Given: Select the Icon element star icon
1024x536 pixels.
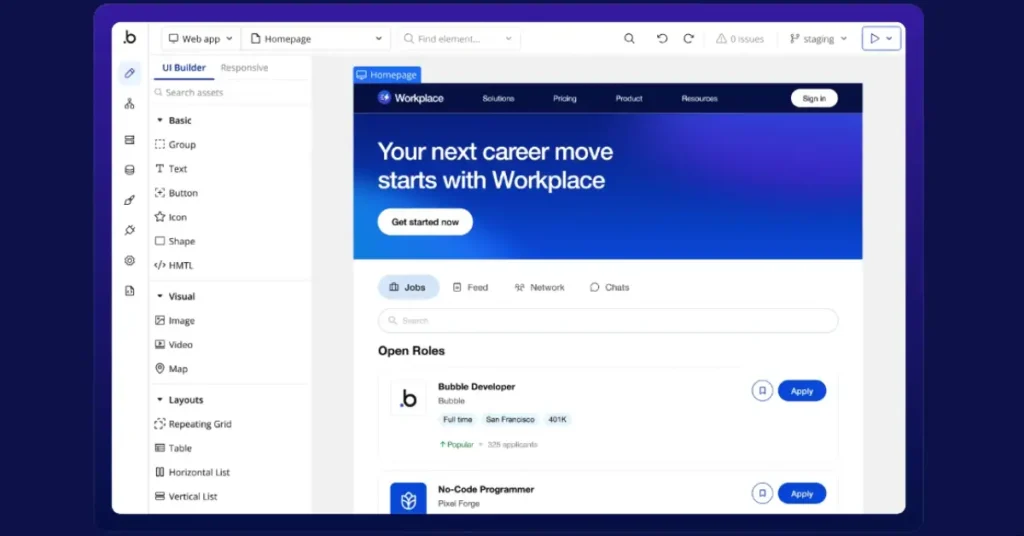Looking at the screenshot, I should pos(159,217).
